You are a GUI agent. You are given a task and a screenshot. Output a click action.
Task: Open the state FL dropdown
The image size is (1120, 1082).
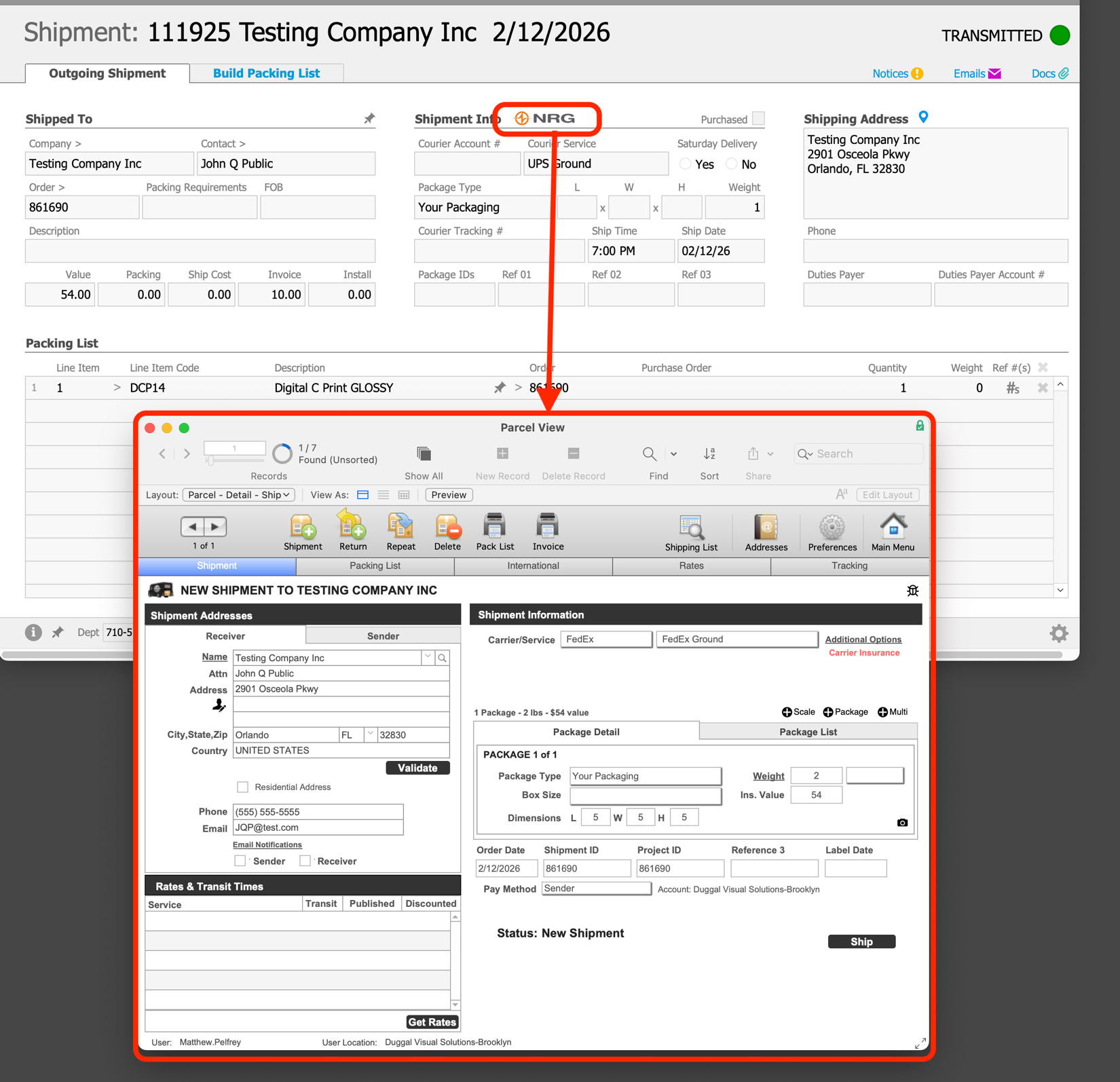pyautogui.click(x=370, y=734)
